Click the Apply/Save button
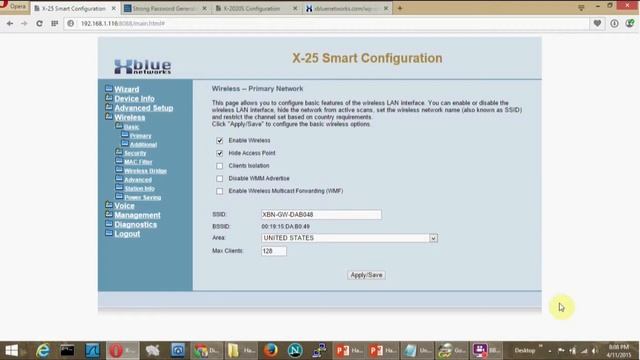The height and width of the screenshot is (360, 640). 366,275
